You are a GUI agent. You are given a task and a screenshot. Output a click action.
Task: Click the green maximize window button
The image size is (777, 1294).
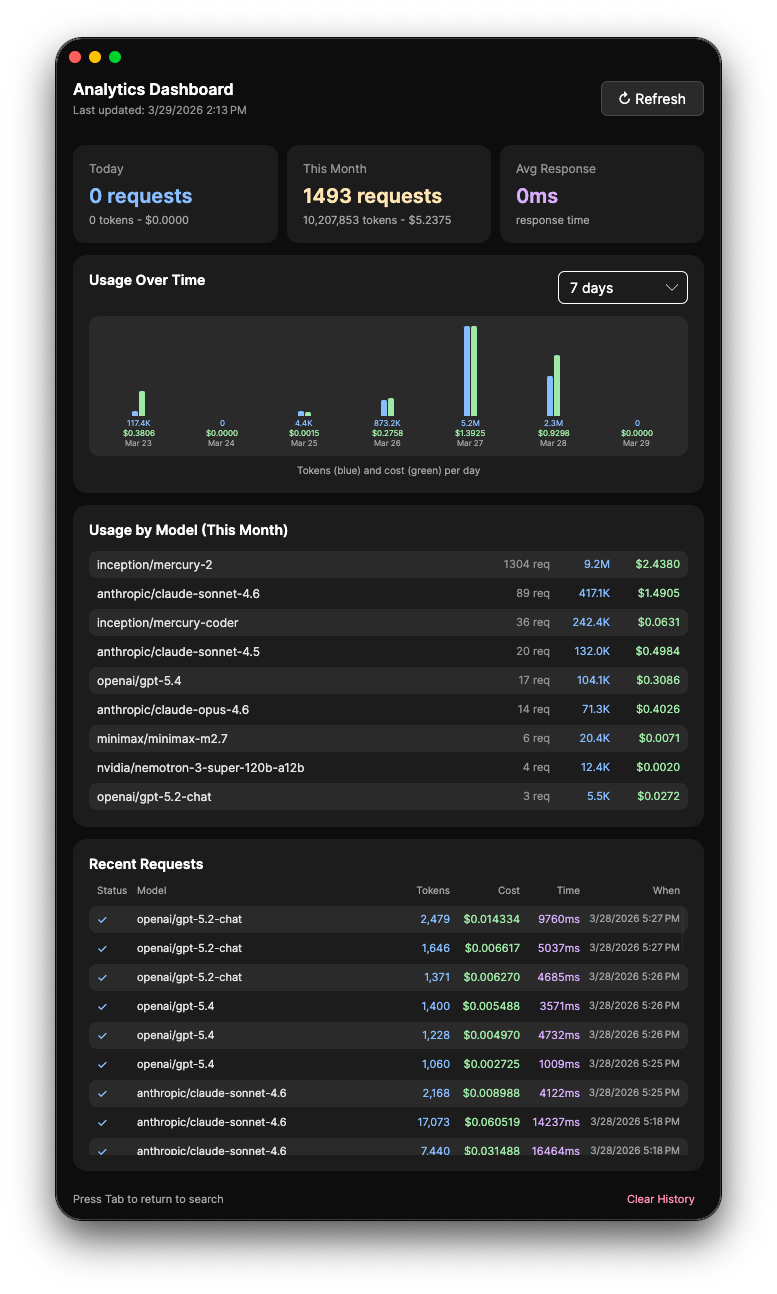tap(115, 57)
